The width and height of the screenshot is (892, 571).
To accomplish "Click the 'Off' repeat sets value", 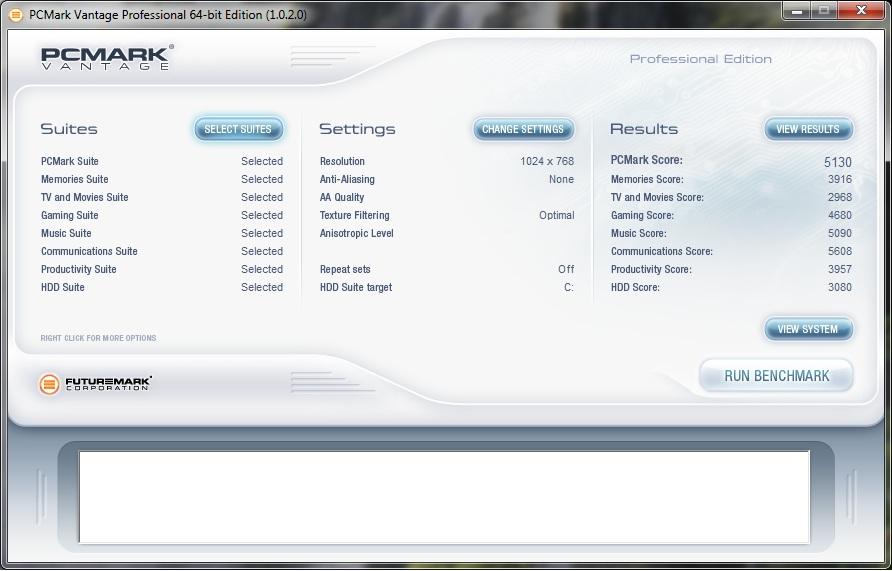I will pyautogui.click(x=566, y=270).
